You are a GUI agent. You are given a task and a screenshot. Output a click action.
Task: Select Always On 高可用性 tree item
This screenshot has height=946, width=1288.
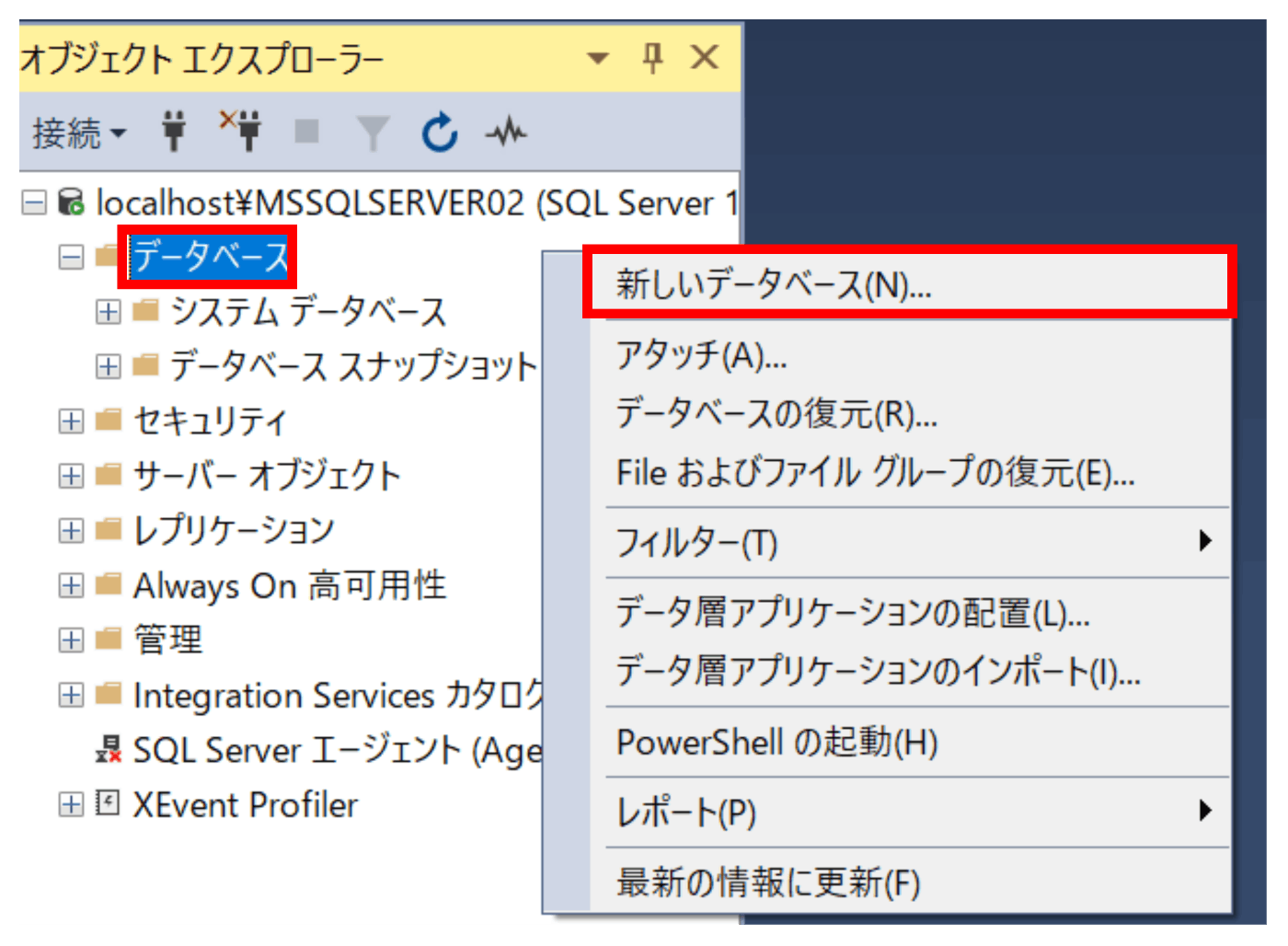(x=290, y=585)
